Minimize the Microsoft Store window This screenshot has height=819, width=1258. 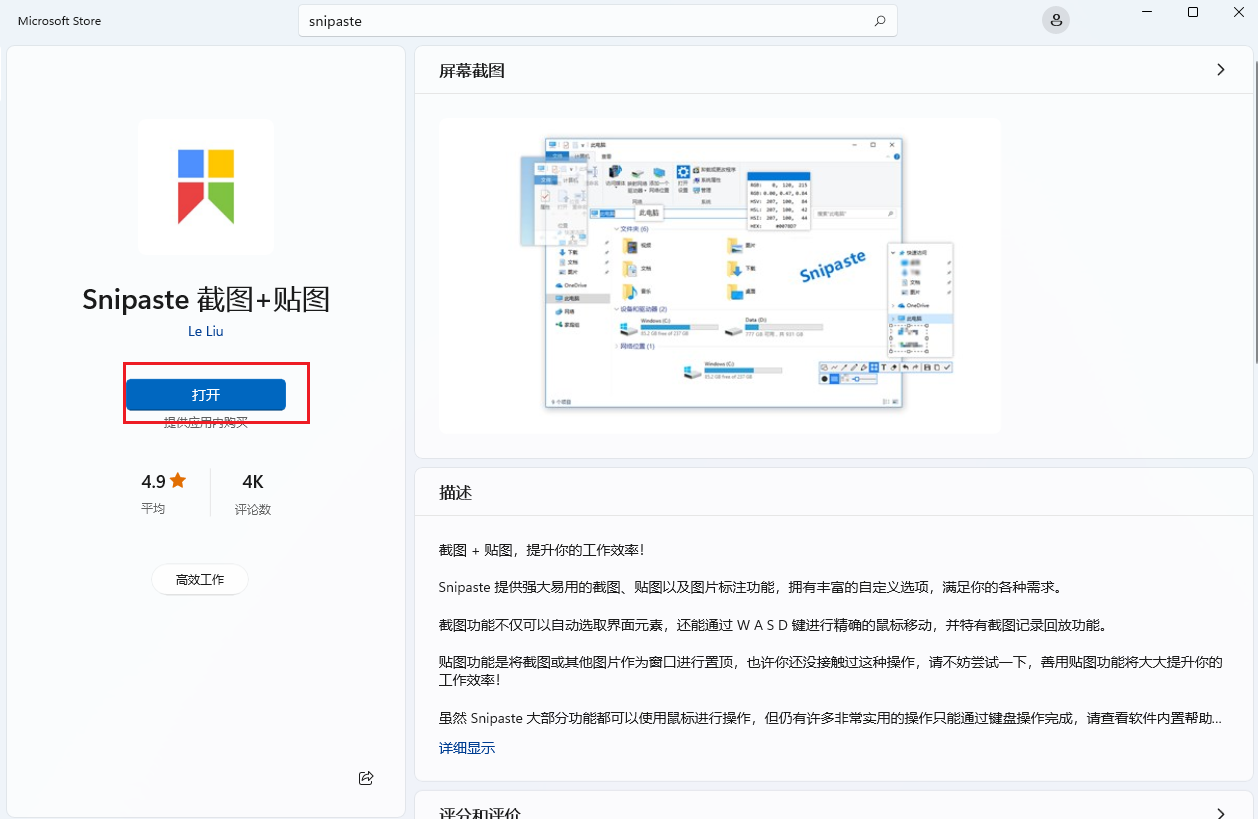click(x=1146, y=12)
